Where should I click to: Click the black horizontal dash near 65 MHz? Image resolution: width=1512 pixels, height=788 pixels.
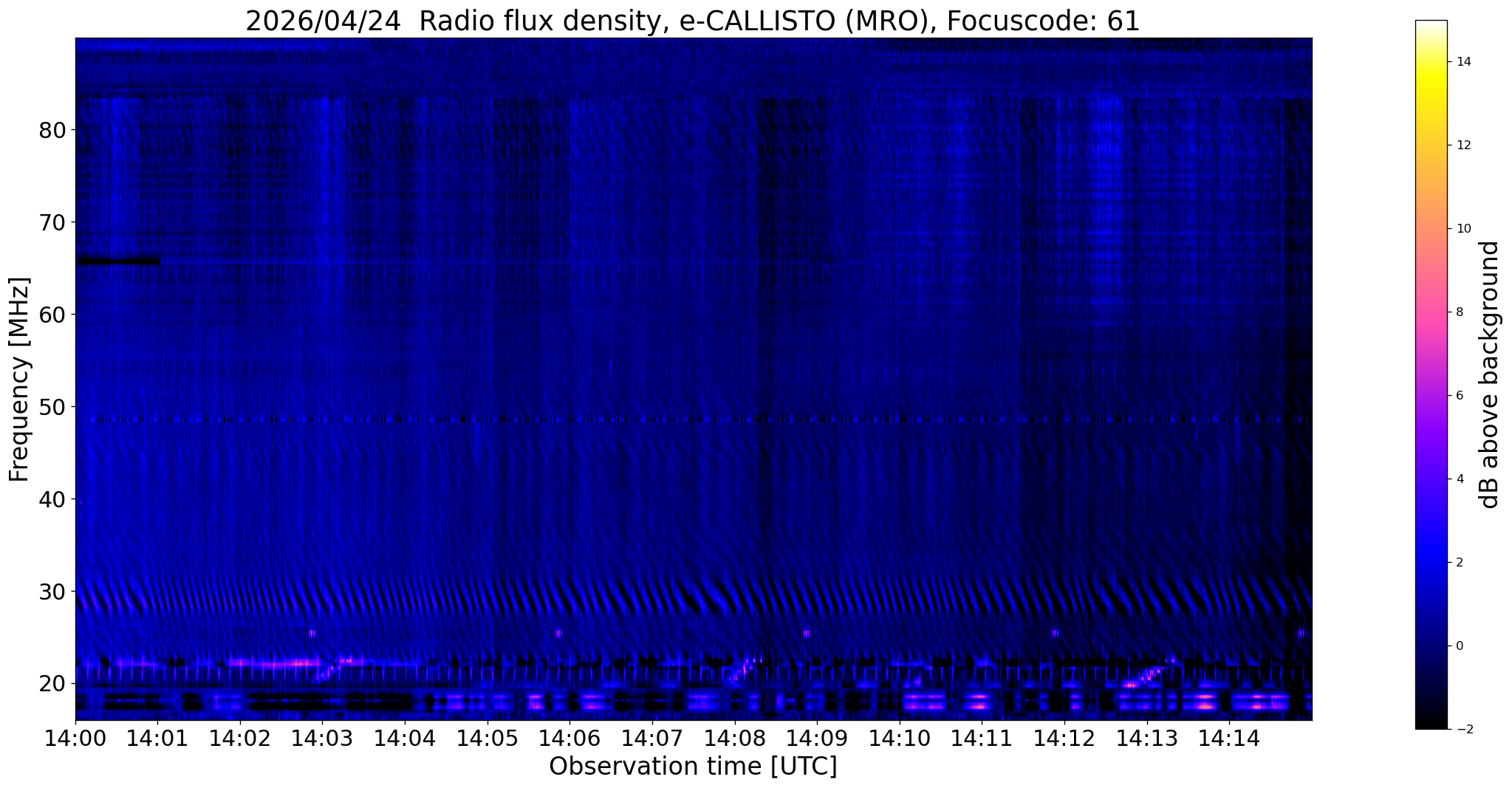(118, 261)
